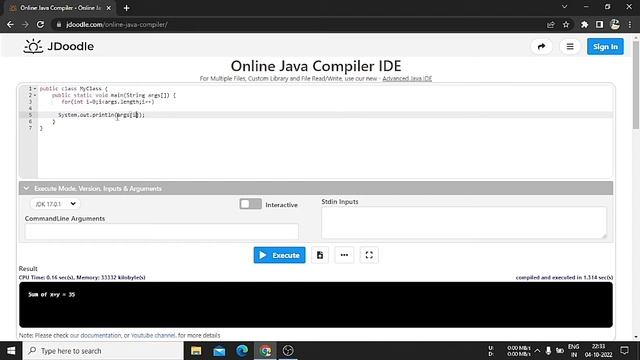This screenshot has height=360, width=640.
Task: Click the share page icon in address bar
Action: (551, 24)
